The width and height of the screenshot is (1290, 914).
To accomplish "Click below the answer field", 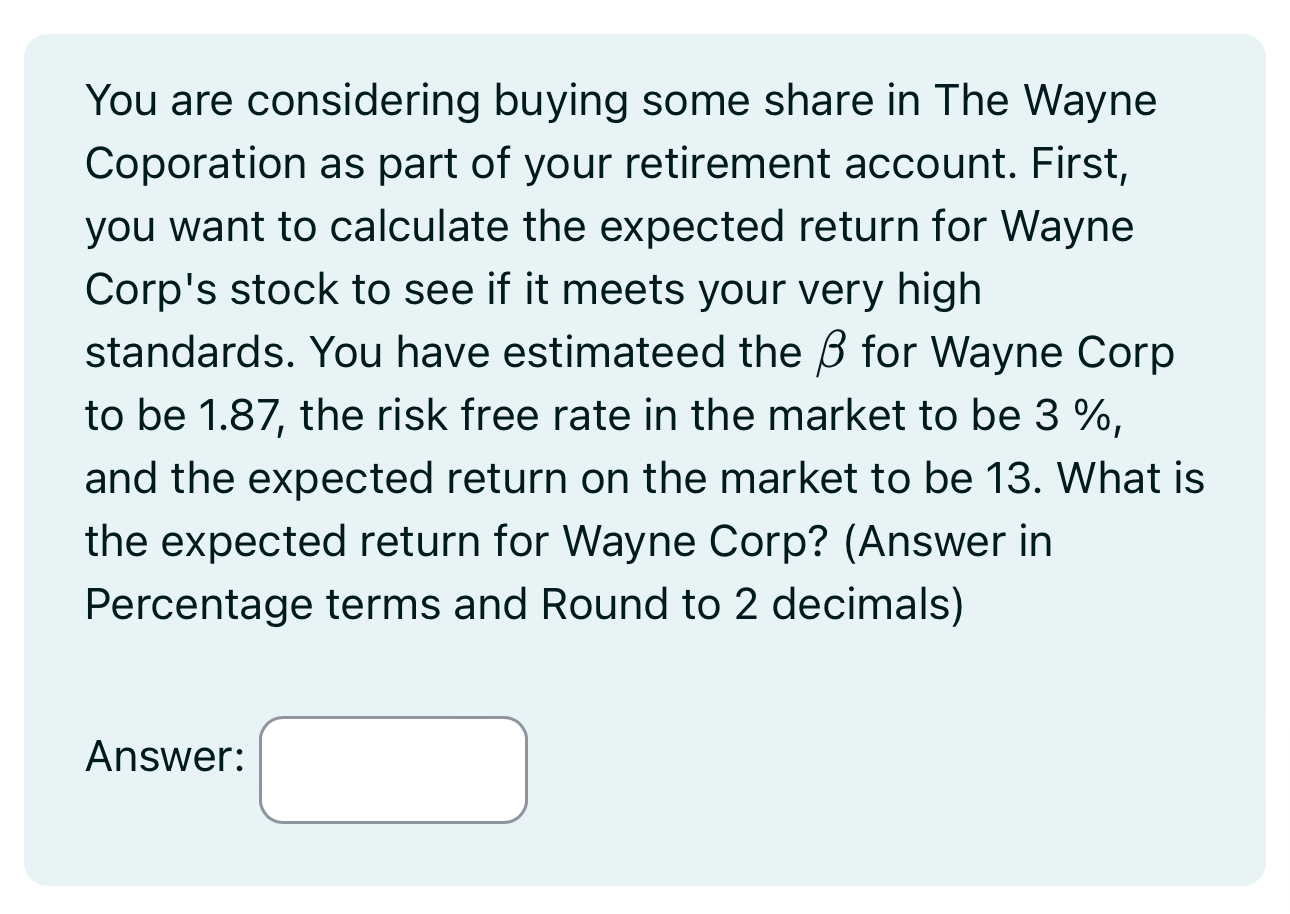I will (x=393, y=860).
